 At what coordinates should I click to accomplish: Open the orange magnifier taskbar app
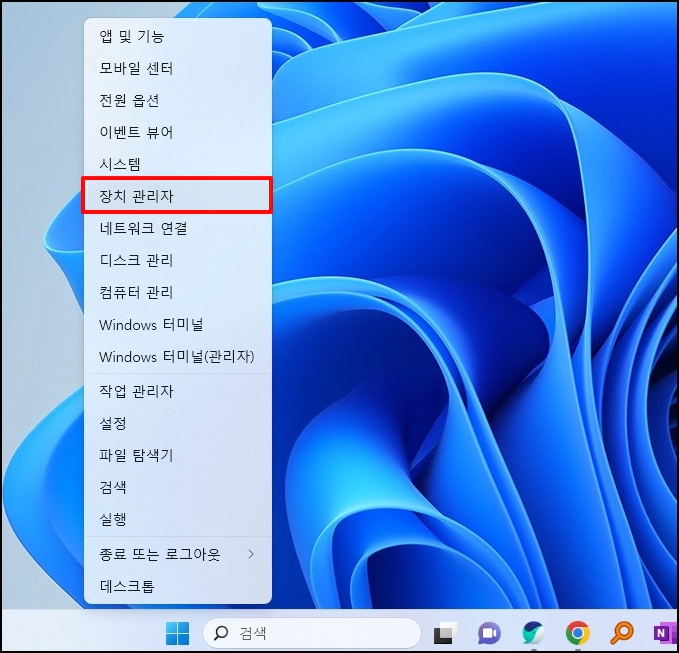[622, 634]
